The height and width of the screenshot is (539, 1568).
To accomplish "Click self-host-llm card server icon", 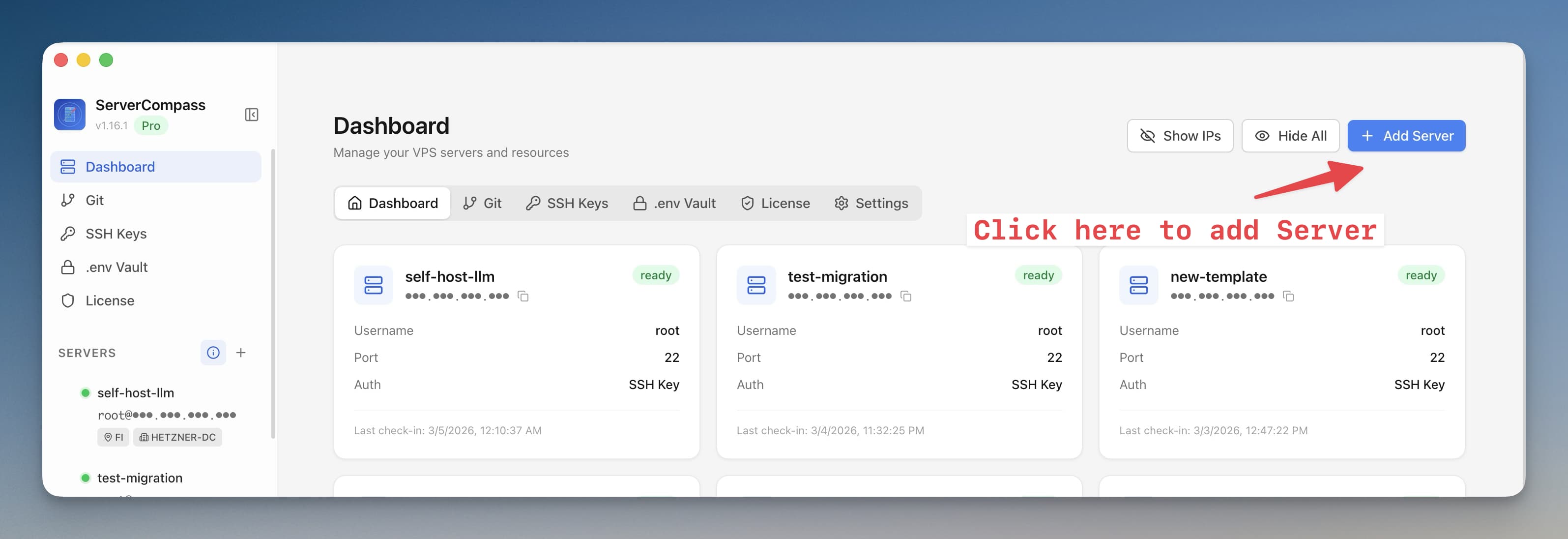I will click(373, 285).
